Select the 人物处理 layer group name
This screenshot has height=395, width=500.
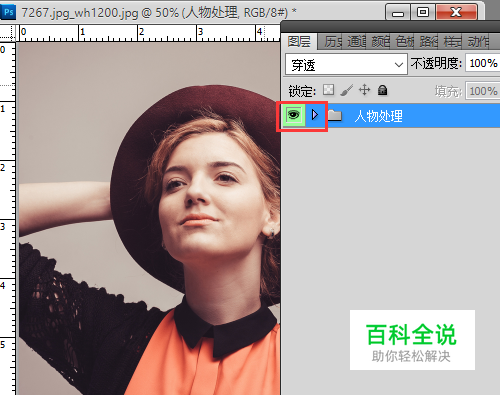click(378, 116)
